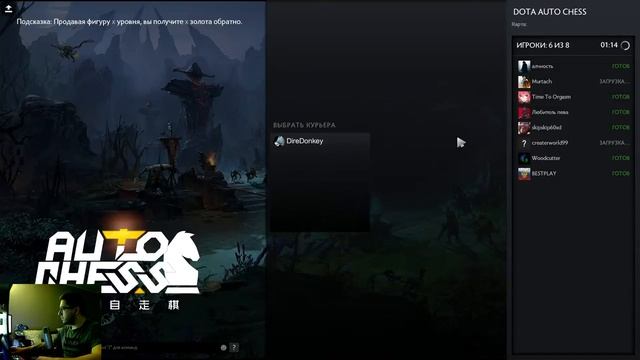The height and width of the screenshot is (360, 640).
Task: Click the question mark avatar of createrworld99
Action: point(524,143)
